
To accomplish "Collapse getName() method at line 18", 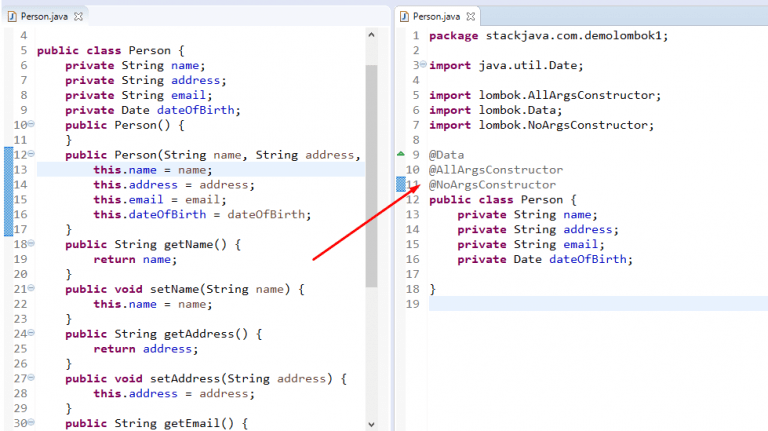I will coord(31,243).
